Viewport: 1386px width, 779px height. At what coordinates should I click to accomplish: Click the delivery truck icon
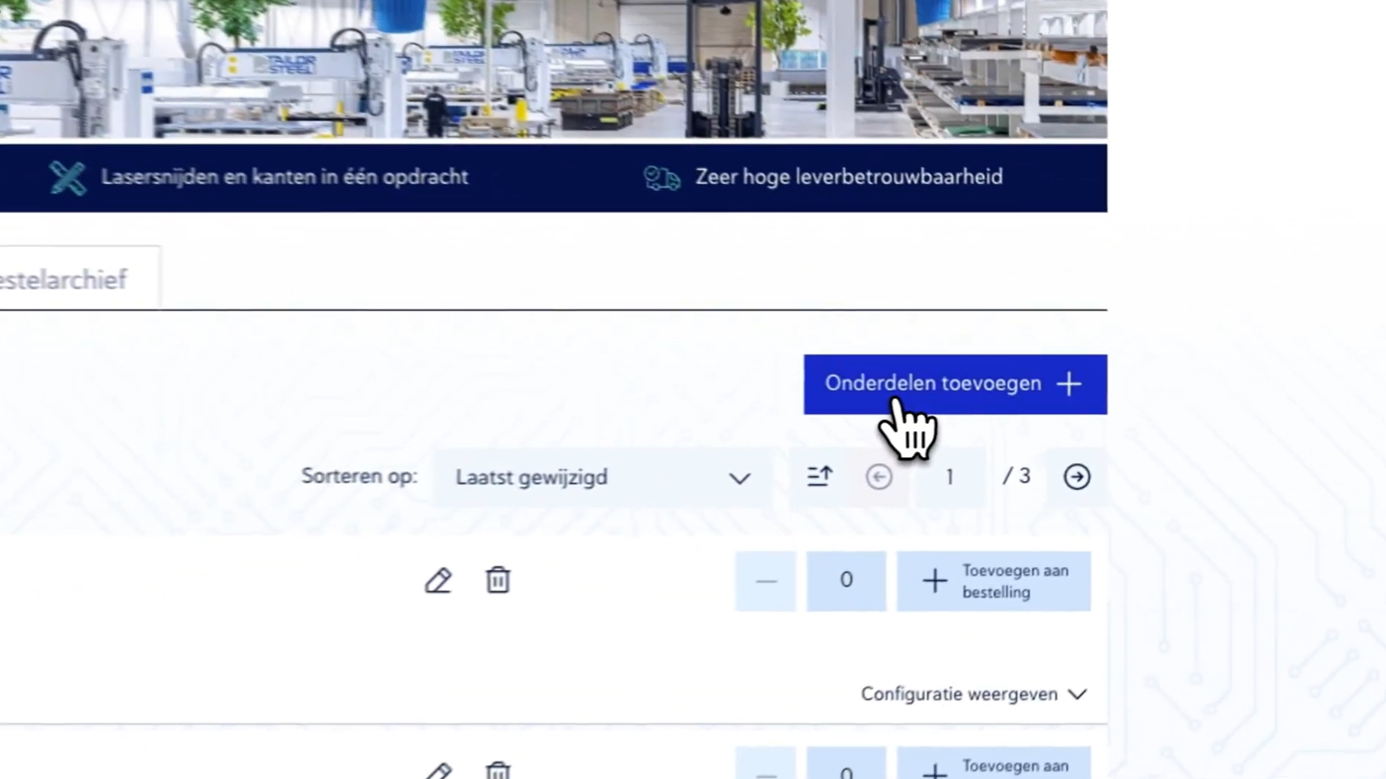tap(661, 178)
